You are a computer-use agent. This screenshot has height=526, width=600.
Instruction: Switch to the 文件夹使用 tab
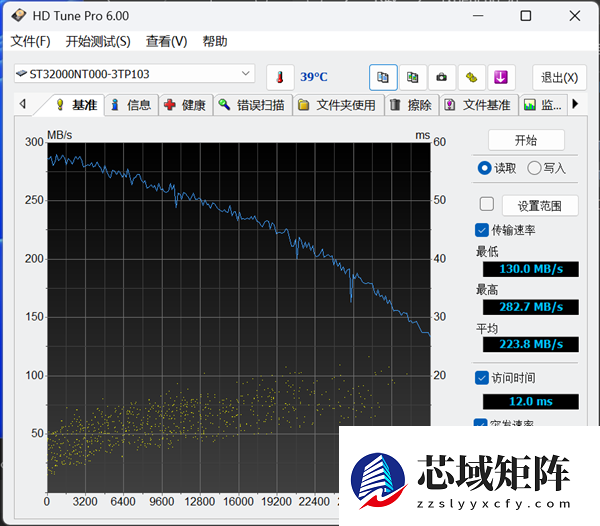(338, 105)
